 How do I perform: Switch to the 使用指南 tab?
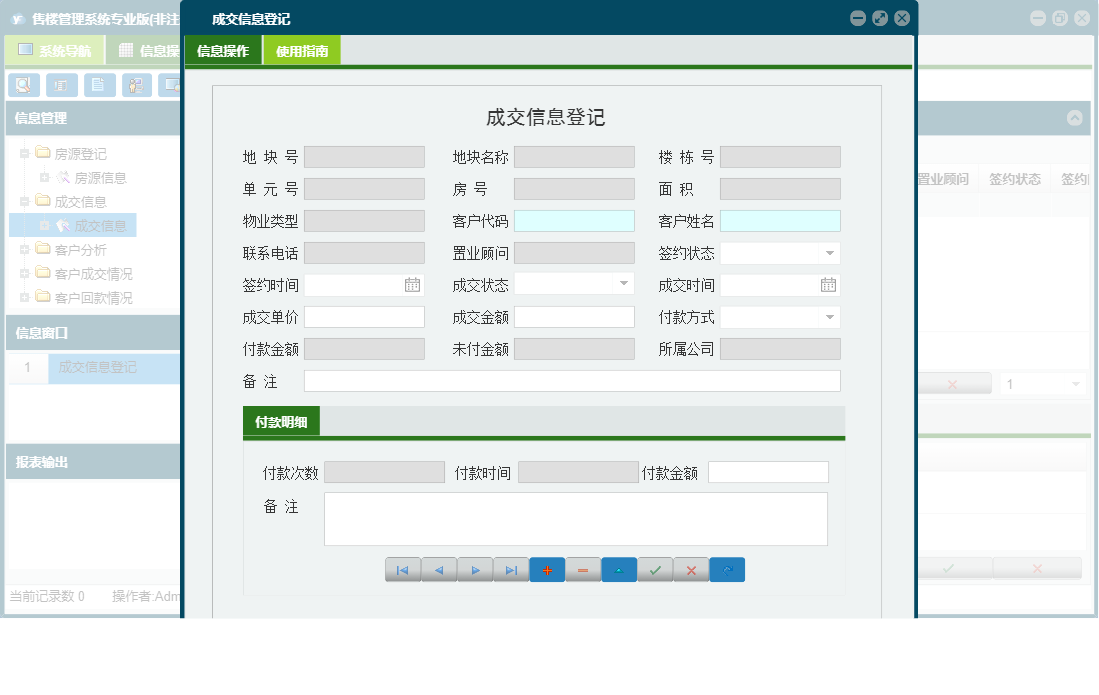(301, 49)
